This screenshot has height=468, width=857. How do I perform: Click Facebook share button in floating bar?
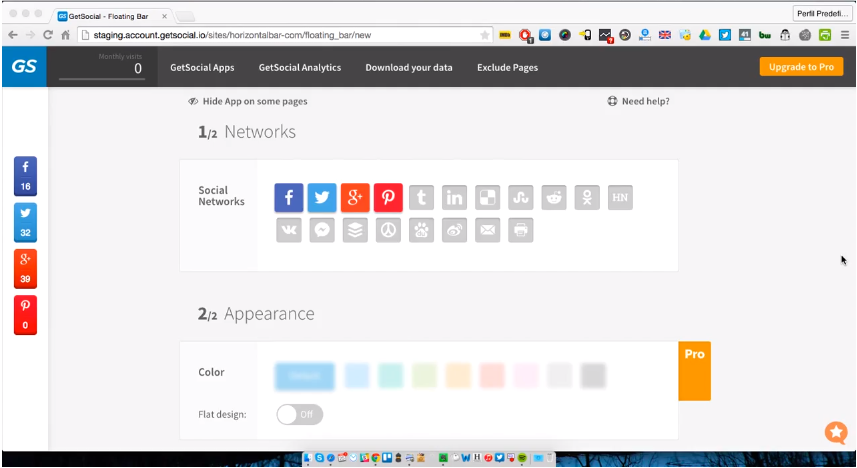point(25,176)
